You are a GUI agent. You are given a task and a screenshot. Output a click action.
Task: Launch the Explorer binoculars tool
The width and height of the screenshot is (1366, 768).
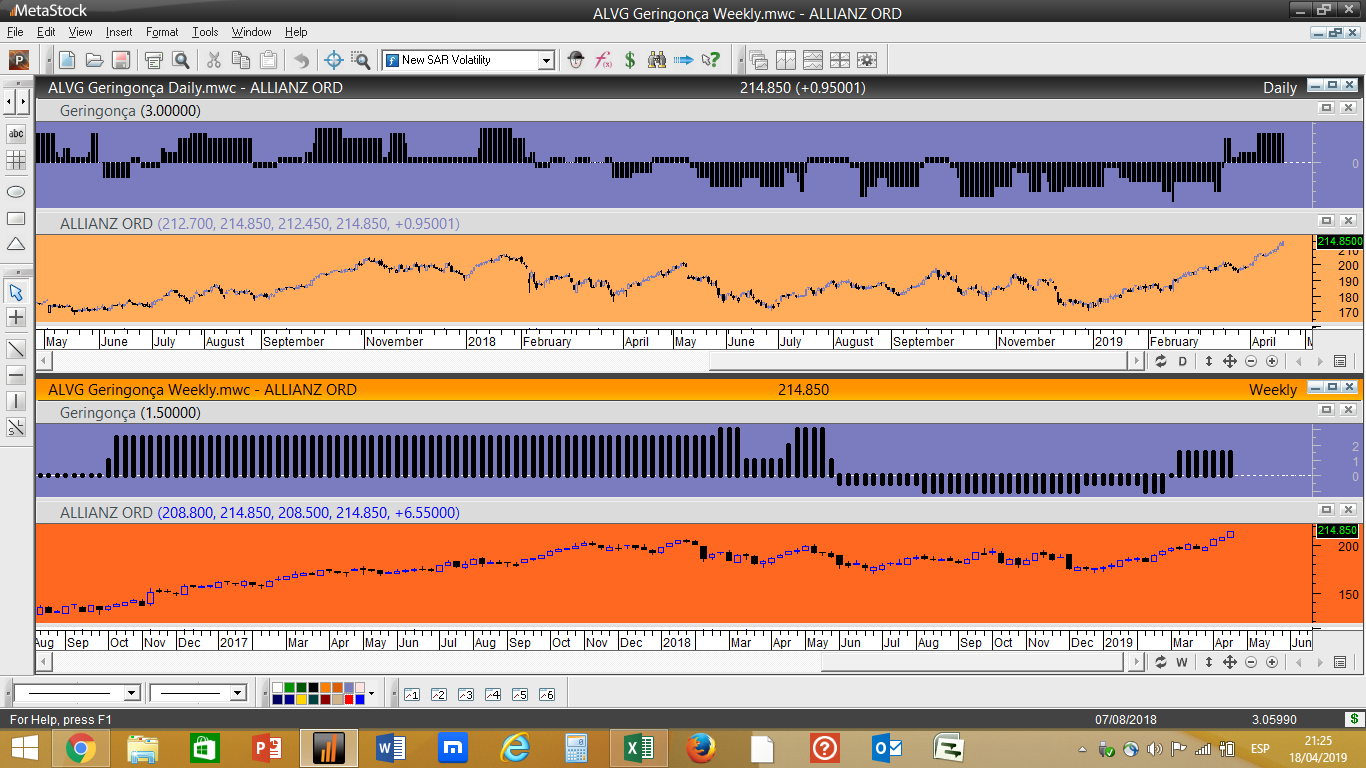pos(656,60)
